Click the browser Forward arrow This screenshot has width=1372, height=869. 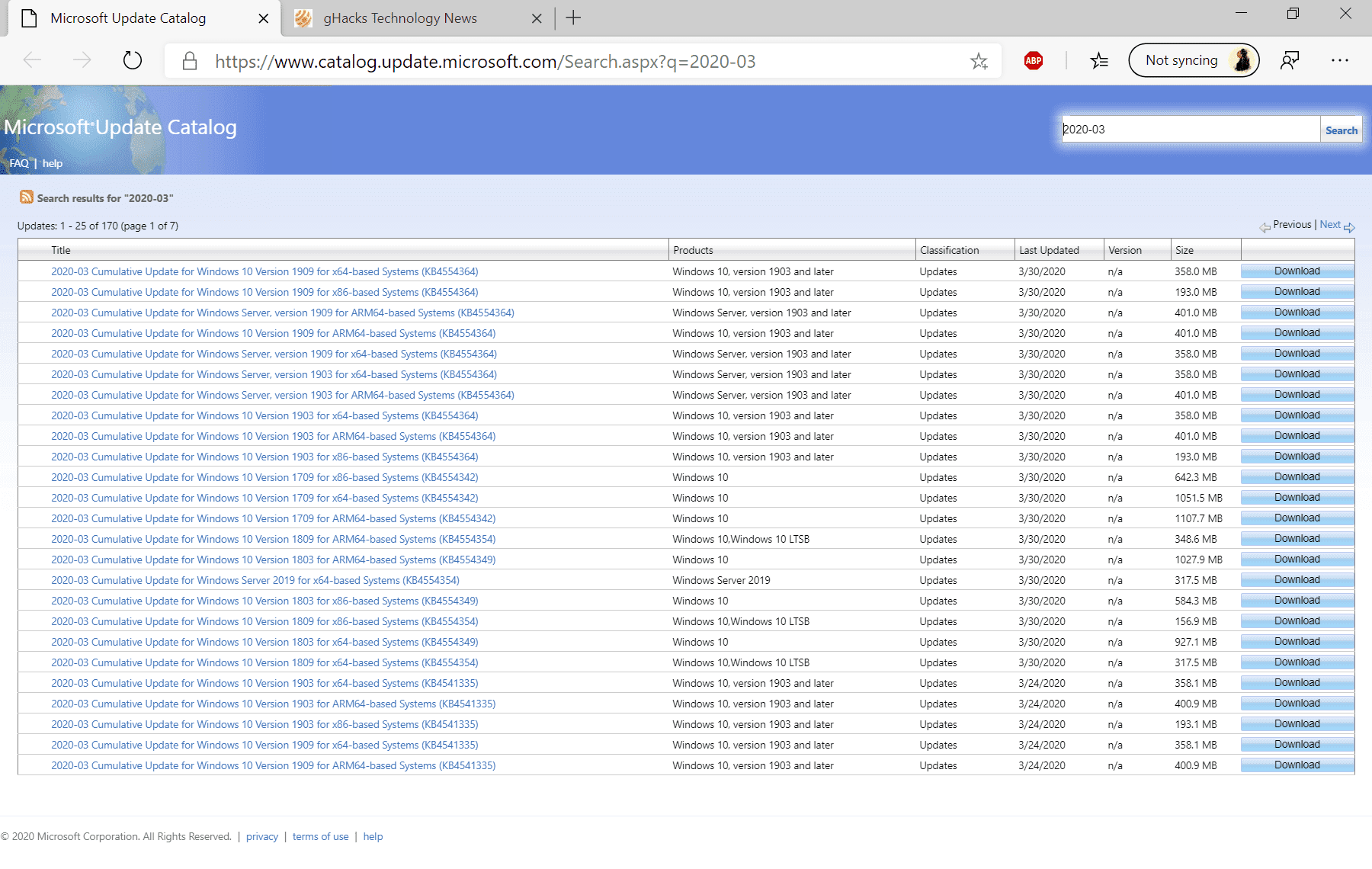(x=82, y=60)
